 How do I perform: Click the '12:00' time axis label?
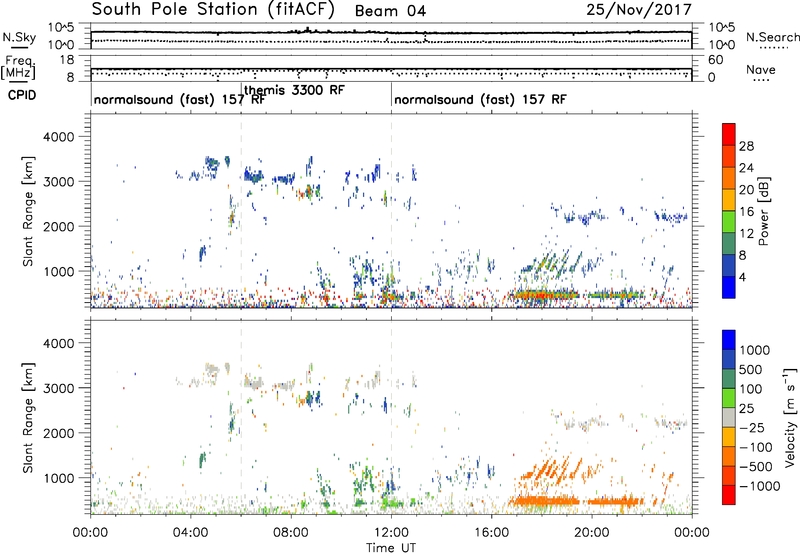[x=391, y=533]
